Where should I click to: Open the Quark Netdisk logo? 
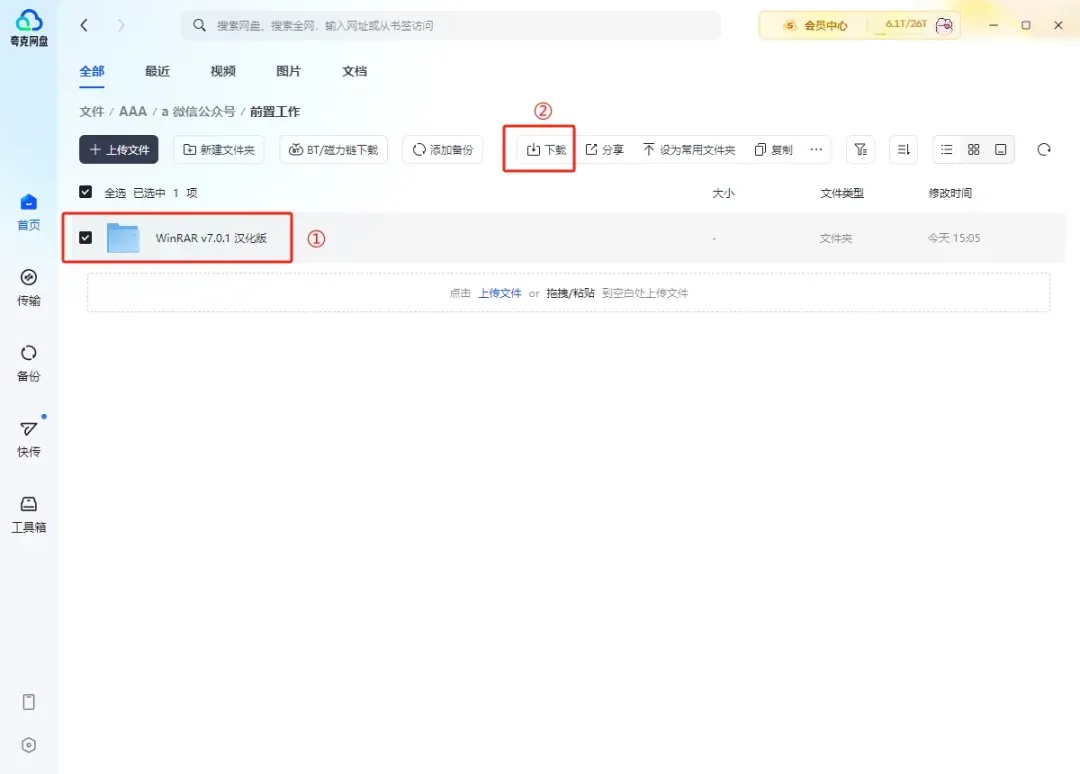click(x=29, y=28)
